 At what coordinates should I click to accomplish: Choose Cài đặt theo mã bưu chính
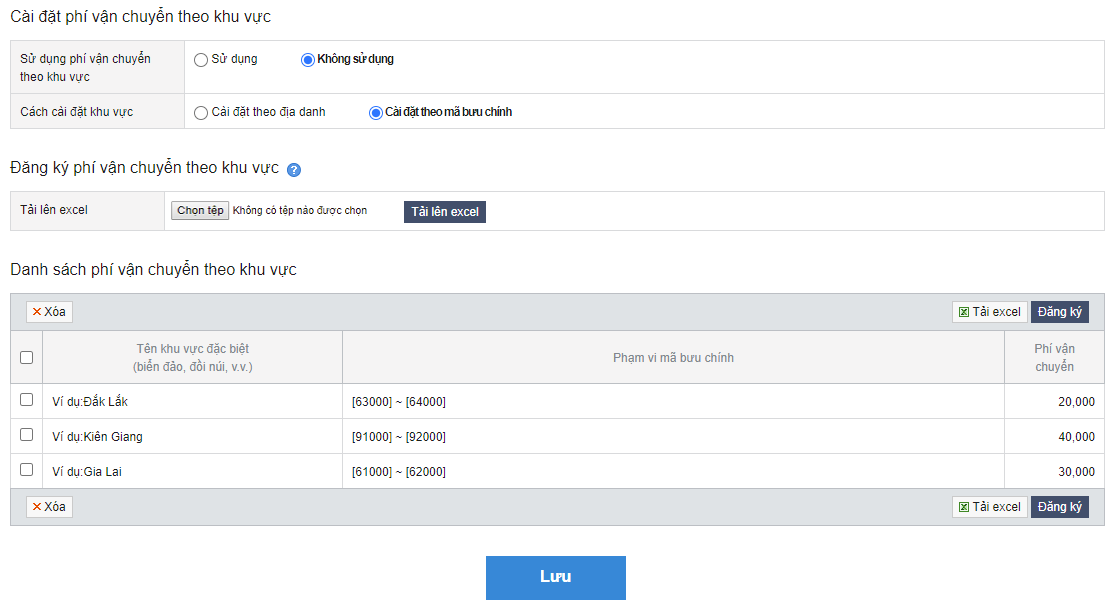coord(376,113)
